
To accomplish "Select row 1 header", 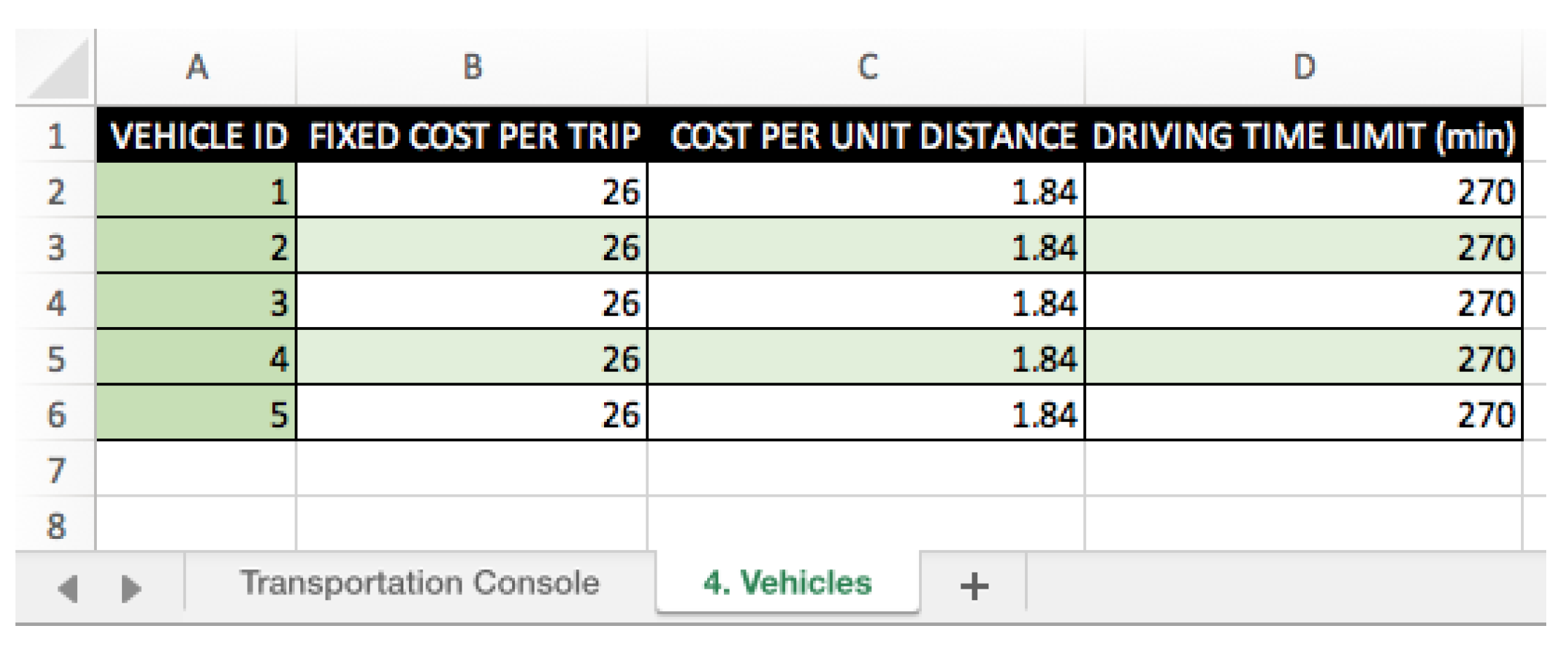I will (56, 135).
